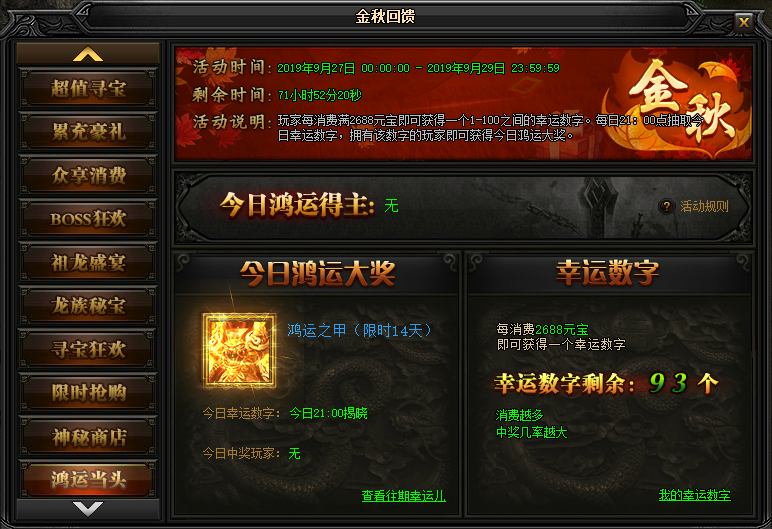Viewport: 772px width, 529px height.
Task: Click the down arrow below the activity list
Action: (x=88, y=509)
